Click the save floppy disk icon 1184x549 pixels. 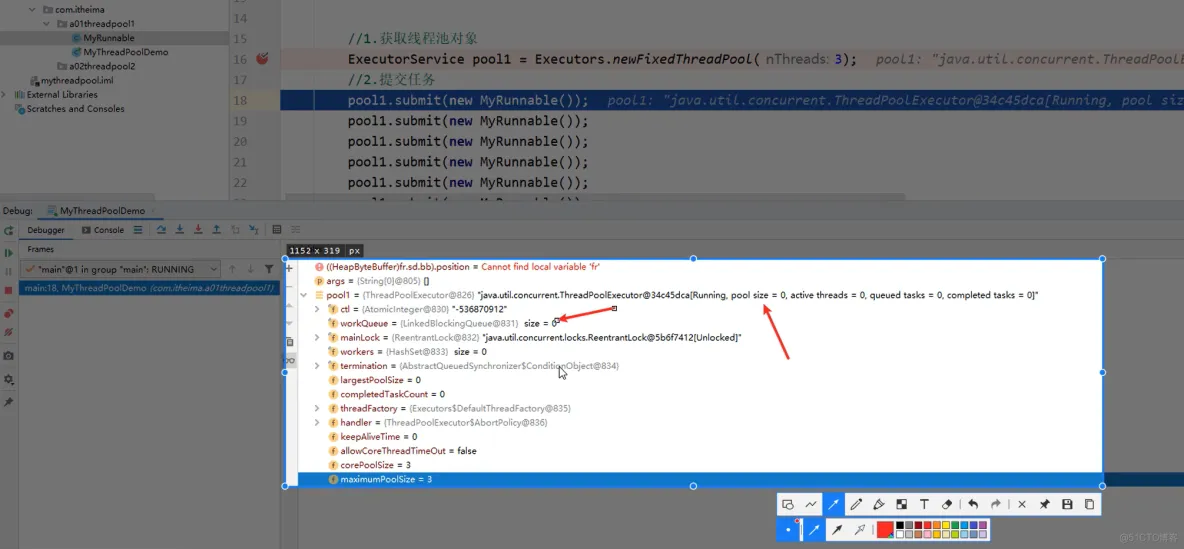[1067, 504]
